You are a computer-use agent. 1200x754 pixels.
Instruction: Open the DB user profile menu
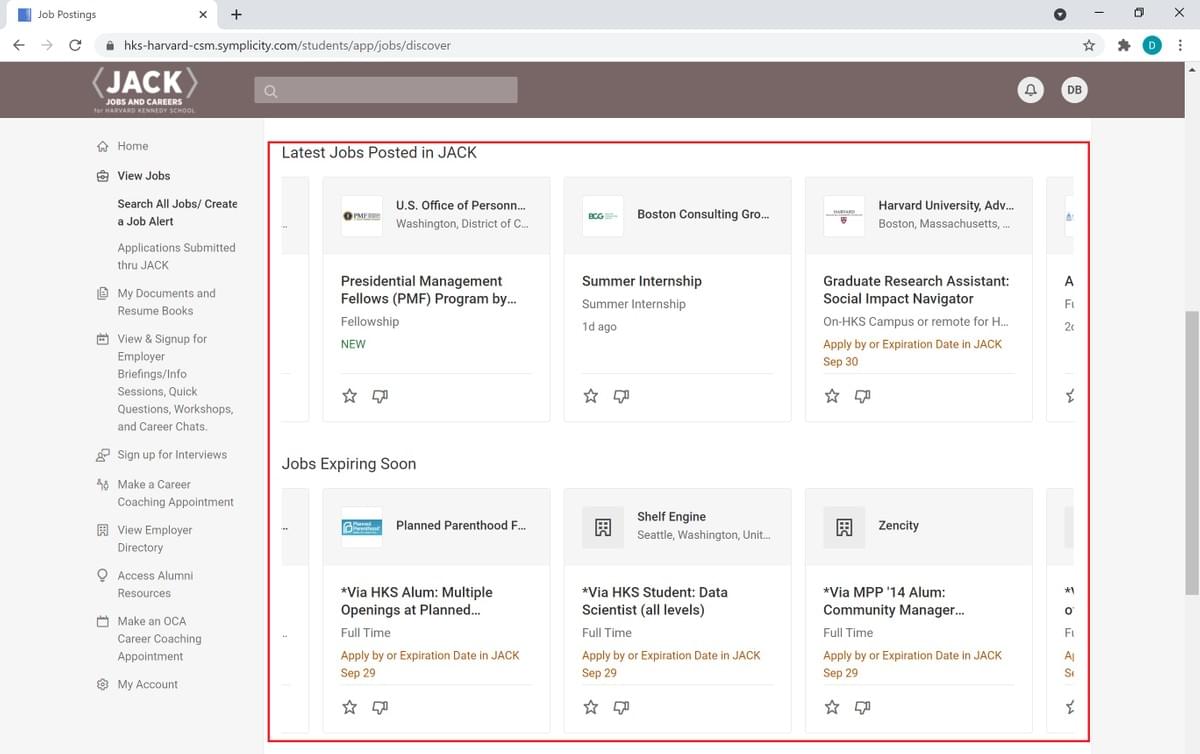tap(1074, 90)
